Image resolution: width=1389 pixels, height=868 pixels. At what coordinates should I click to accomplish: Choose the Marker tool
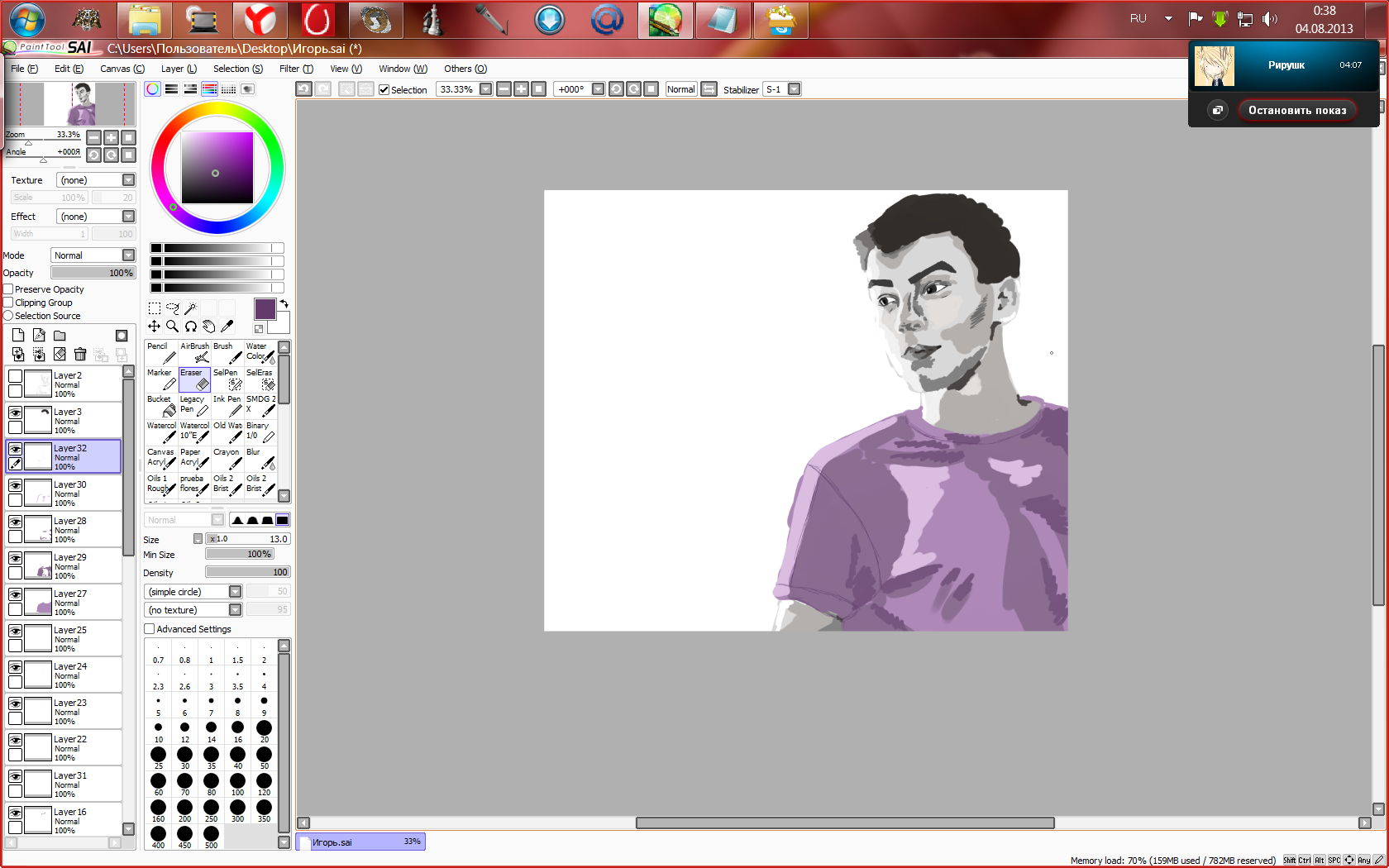click(161, 379)
